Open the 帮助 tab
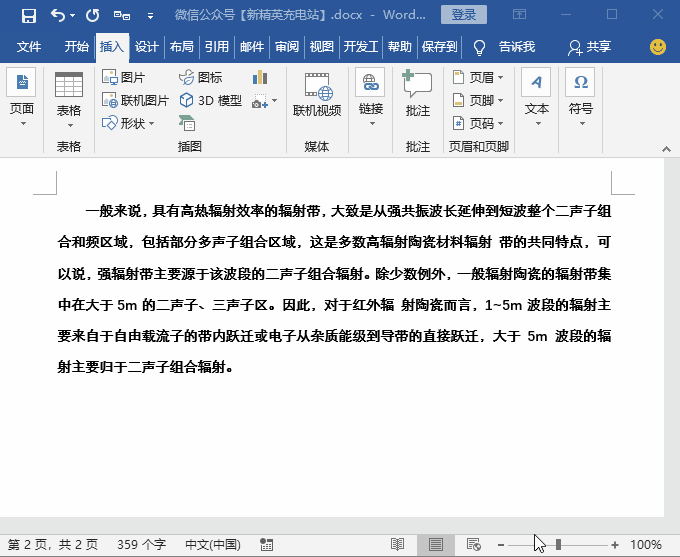Viewport: 680px width, 557px height. (399, 46)
